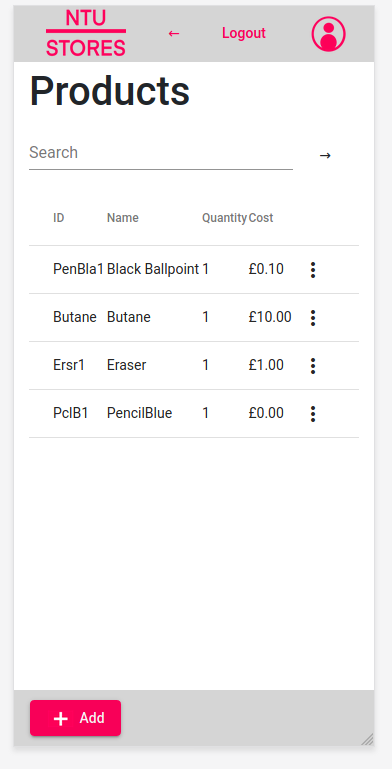Select the Butane product name cell
The image size is (392, 769).
(129, 317)
